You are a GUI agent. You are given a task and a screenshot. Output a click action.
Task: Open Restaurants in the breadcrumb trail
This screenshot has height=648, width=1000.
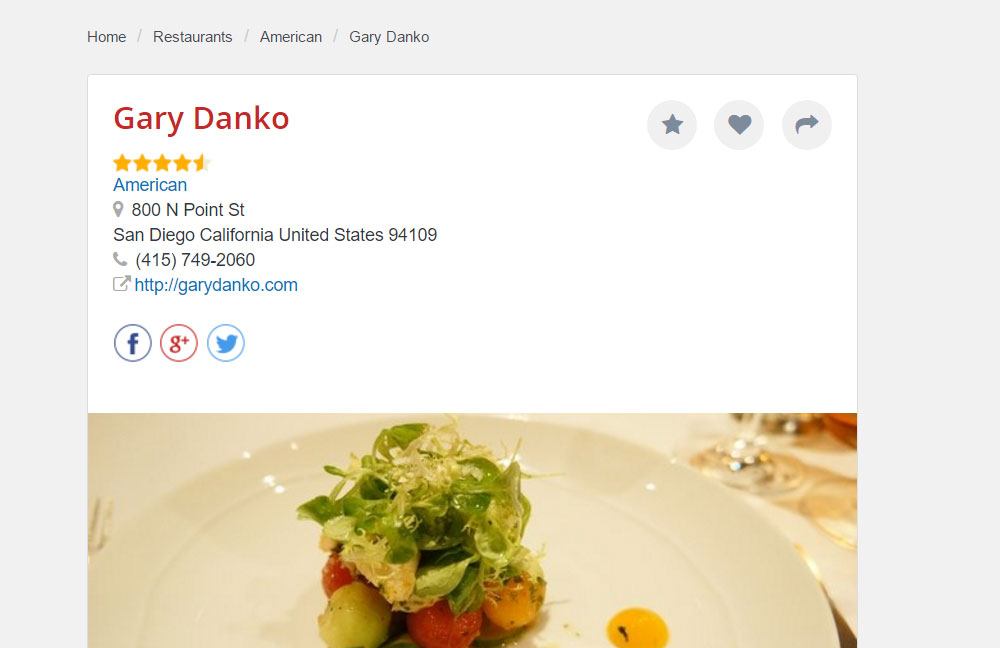point(193,37)
